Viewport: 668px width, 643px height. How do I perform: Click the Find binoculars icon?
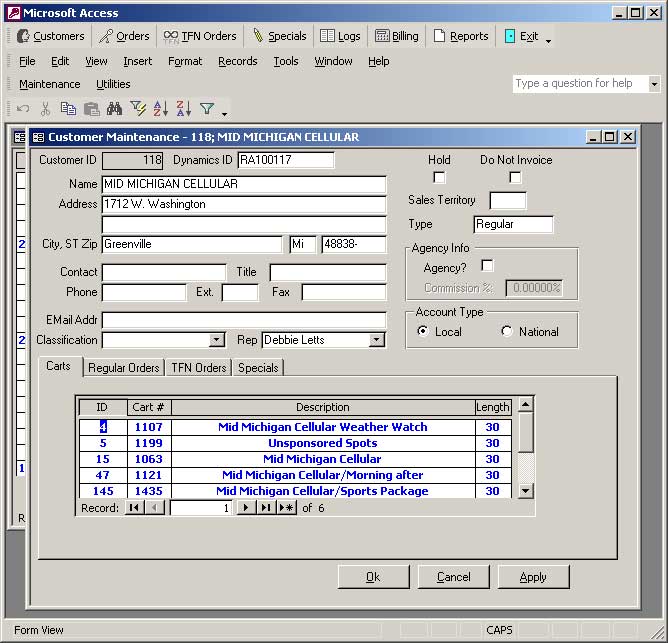pos(114,109)
